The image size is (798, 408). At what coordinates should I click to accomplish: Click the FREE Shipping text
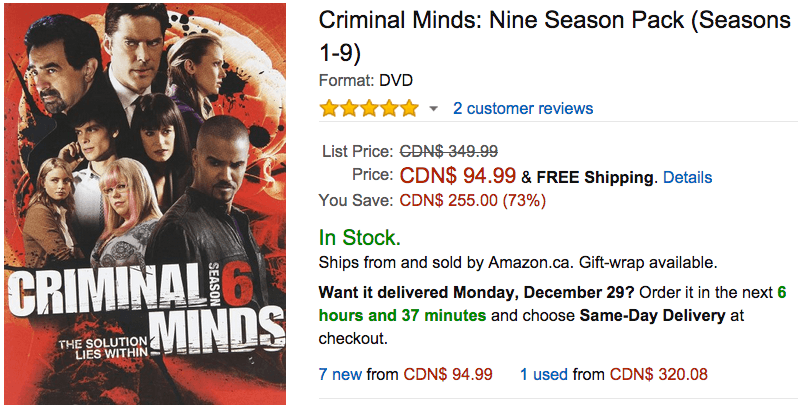click(595, 177)
